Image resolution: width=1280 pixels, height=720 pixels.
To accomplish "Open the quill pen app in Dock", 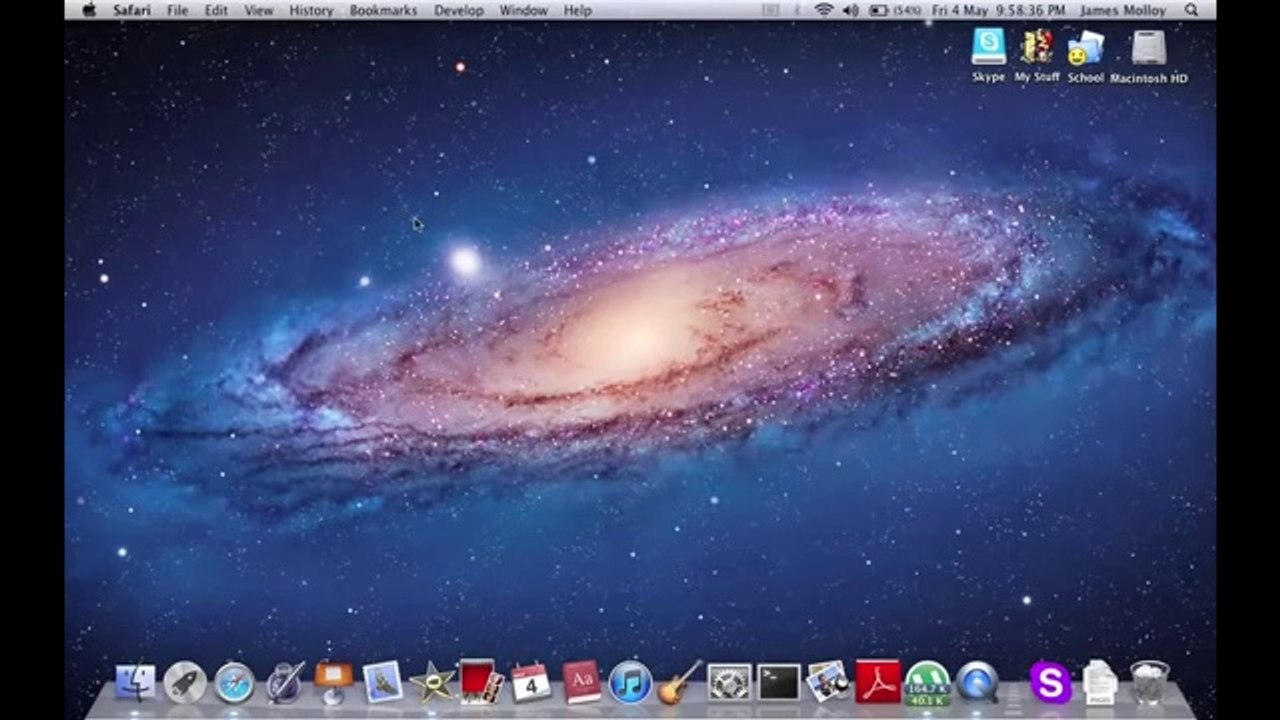I will (285, 683).
